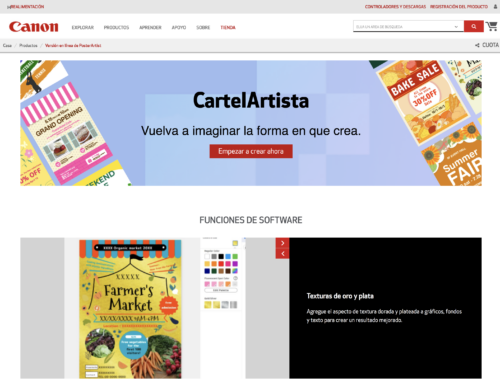This screenshot has height=389, width=500.
Task: Click the Canon logo
Action: coord(34,27)
